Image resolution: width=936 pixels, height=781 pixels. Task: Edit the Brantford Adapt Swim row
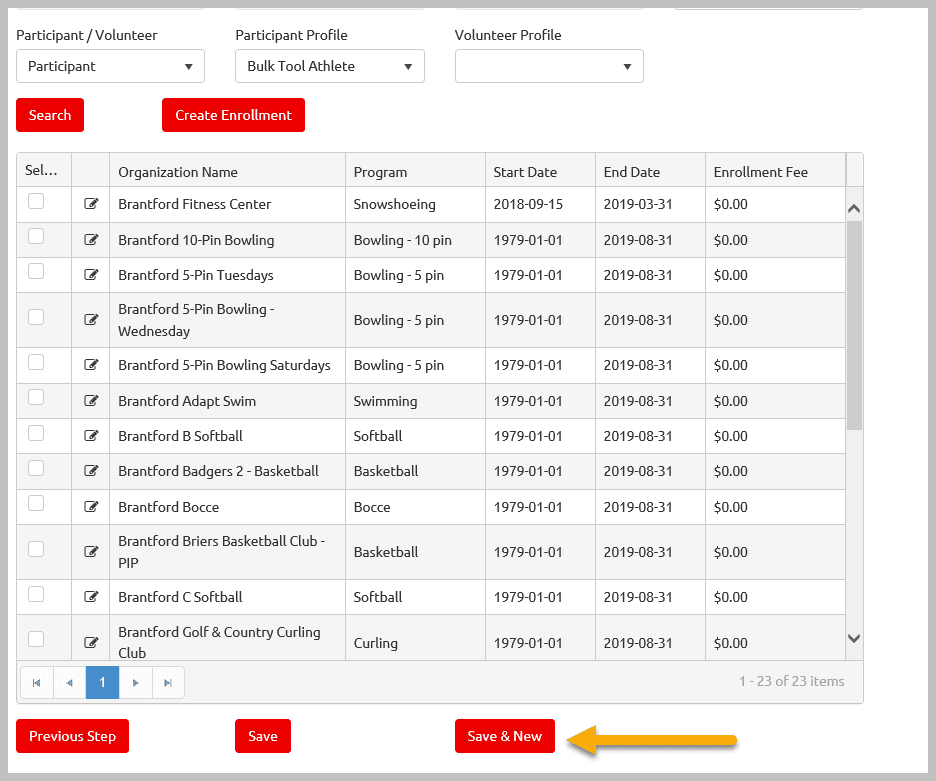[x=91, y=400]
